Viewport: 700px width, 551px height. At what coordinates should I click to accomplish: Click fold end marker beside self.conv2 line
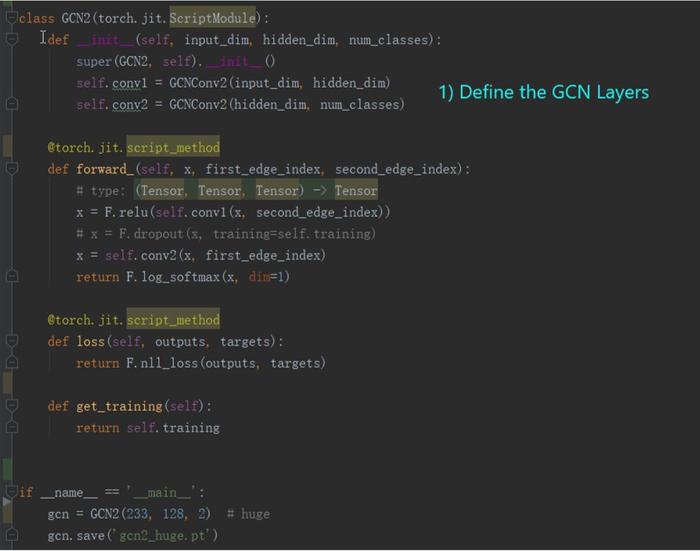pyautogui.click(x=12, y=104)
